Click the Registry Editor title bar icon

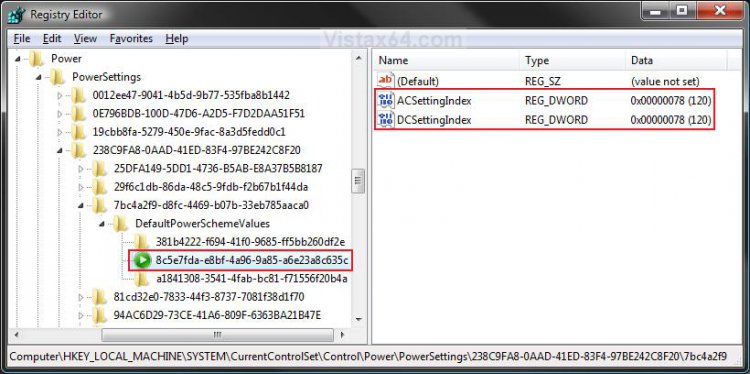pyautogui.click(x=16, y=14)
